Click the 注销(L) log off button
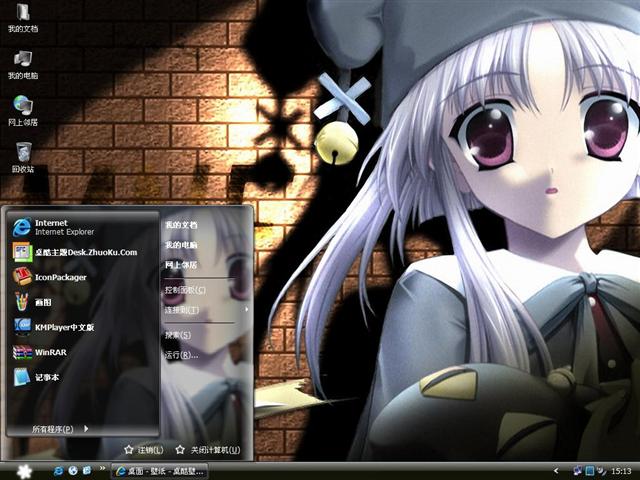The width and height of the screenshot is (640, 480). [x=144, y=450]
